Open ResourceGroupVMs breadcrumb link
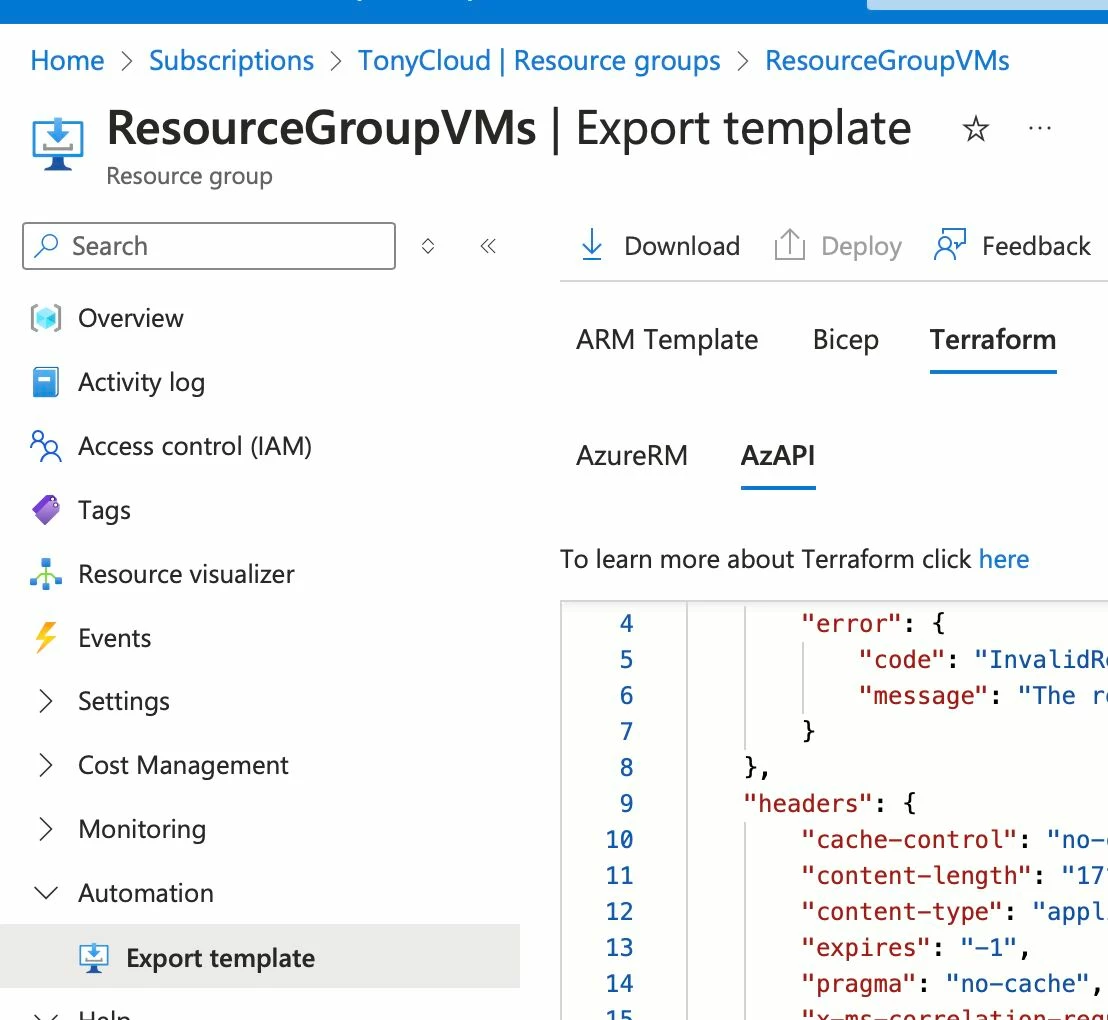This screenshot has height=1020, width=1108. (887, 61)
